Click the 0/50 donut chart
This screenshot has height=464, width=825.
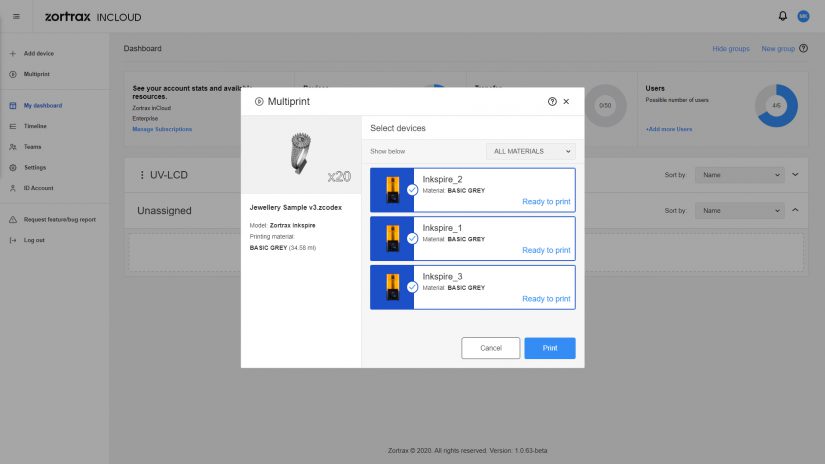click(x=605, y=105)
